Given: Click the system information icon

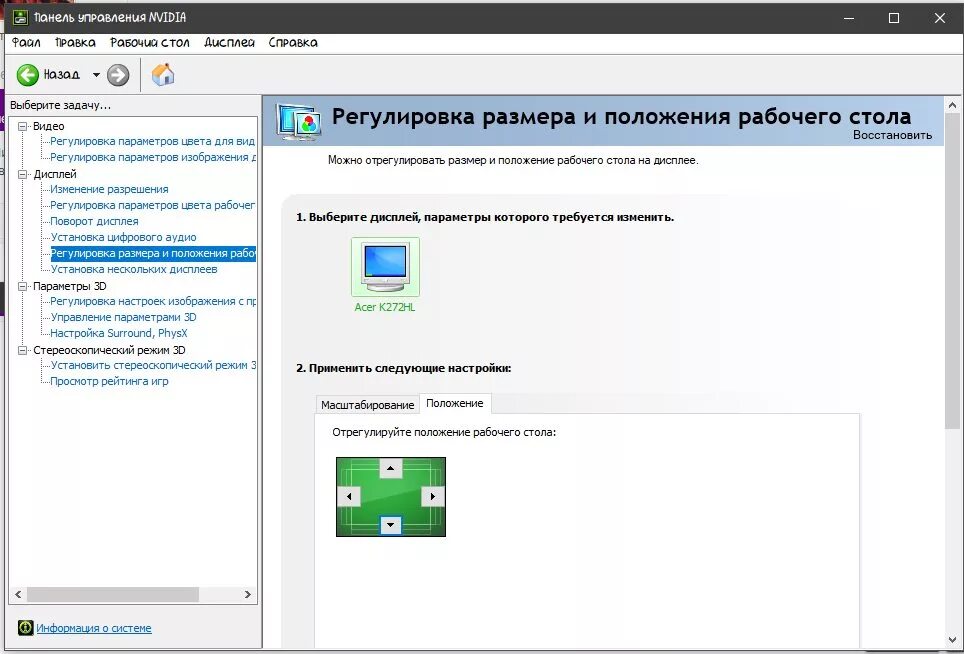Looking at the screenshot, I should [25, 628].
